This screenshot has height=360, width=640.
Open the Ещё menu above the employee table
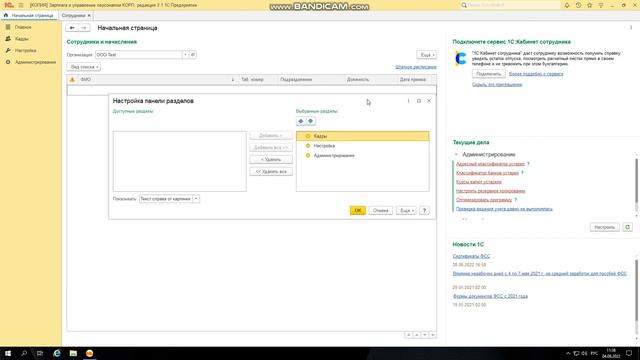click(427, 55)
